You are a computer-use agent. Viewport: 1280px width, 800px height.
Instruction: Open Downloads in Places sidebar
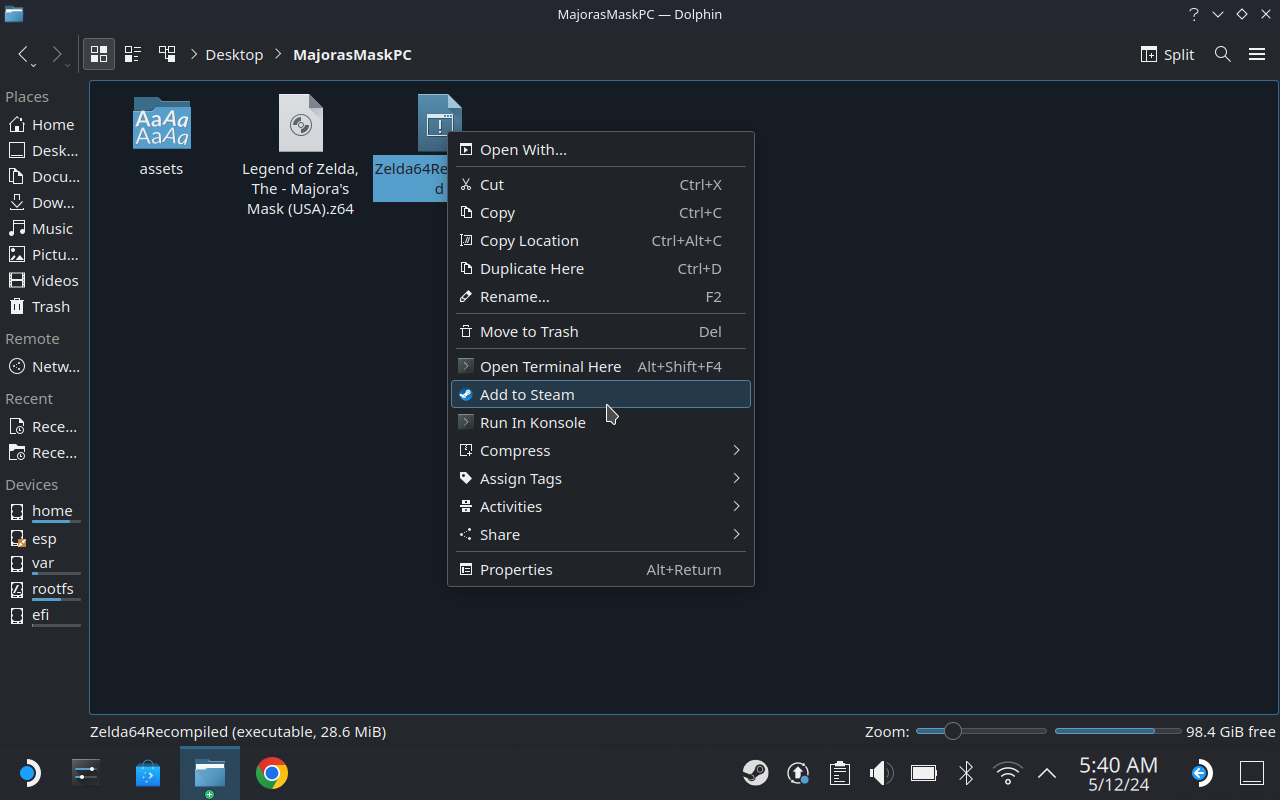pos(44,203)
